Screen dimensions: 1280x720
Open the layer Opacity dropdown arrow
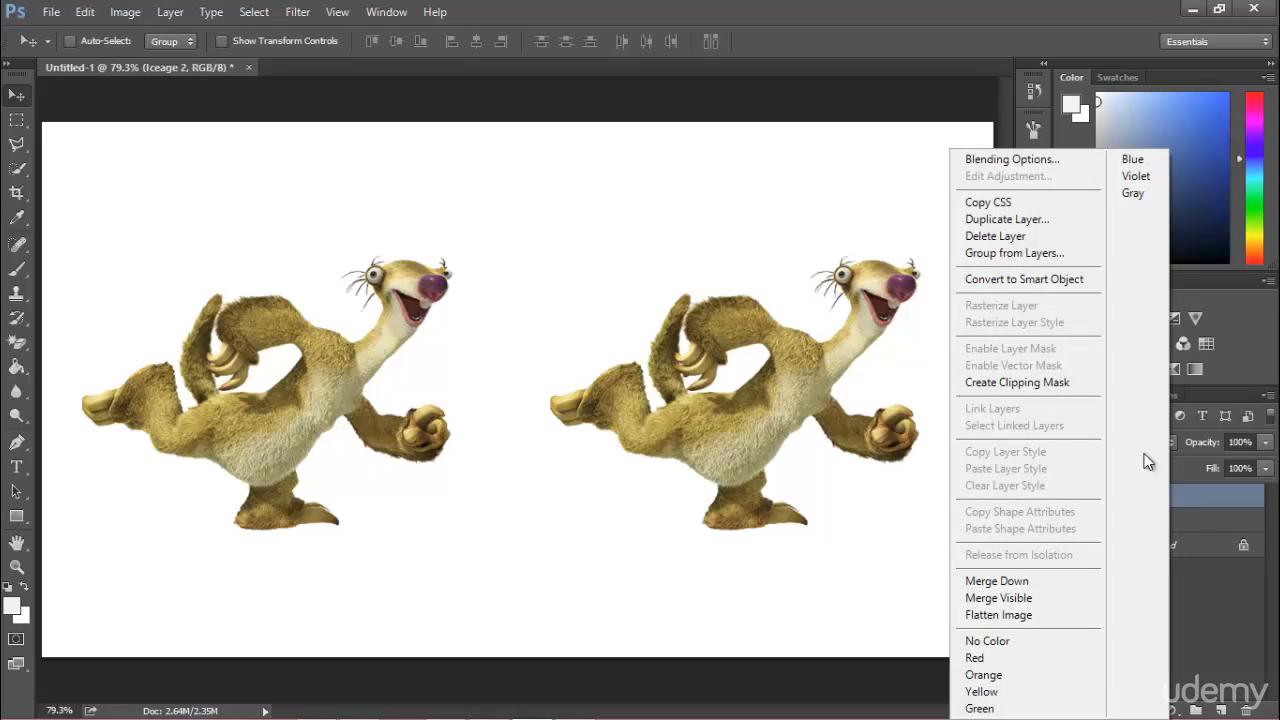(x=1266, y=442)
